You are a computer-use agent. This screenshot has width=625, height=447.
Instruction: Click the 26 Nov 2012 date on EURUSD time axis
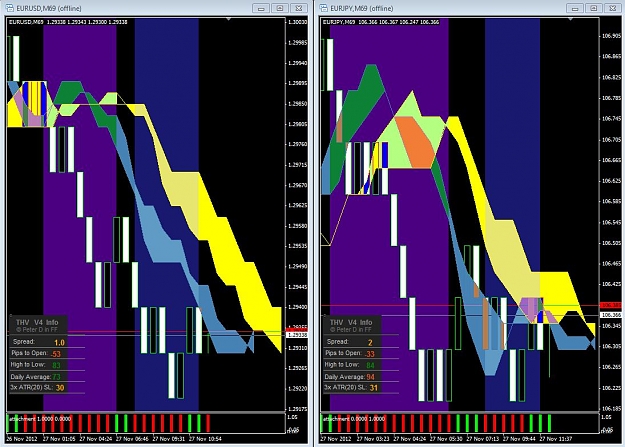22,439
